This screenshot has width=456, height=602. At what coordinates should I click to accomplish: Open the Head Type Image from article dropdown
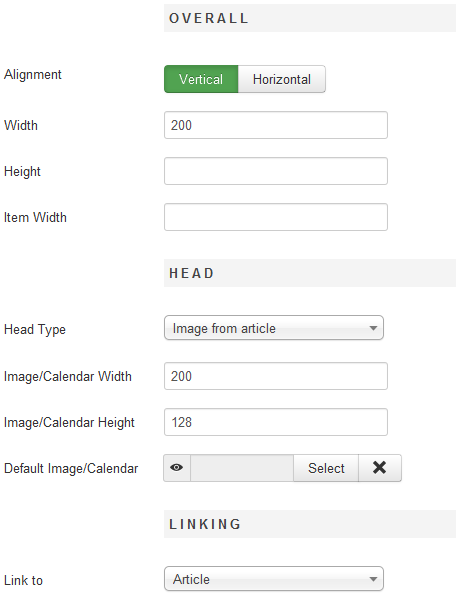[274, 328]
